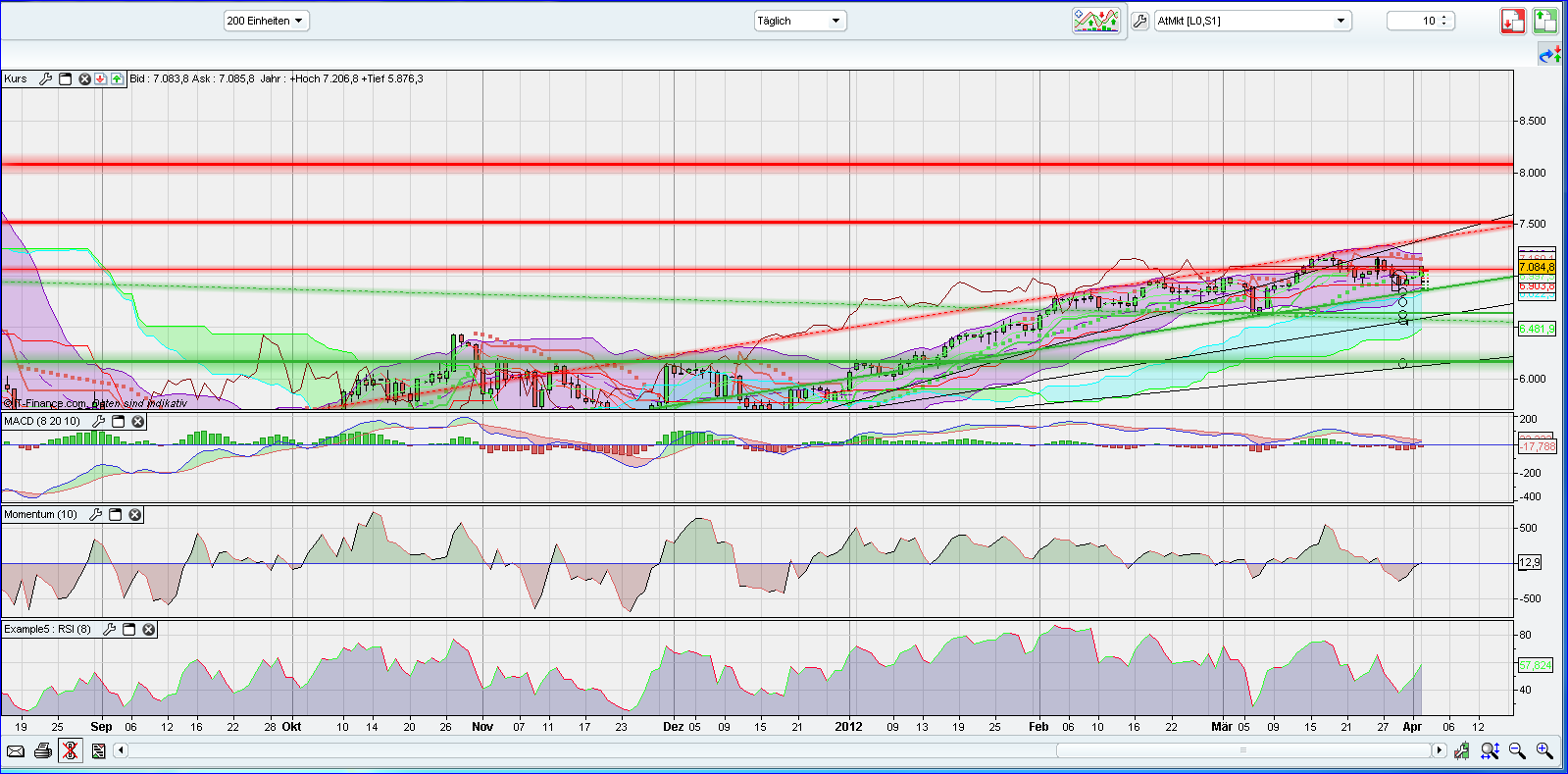Maximize the Momentum panel window icon
Image resolution: width=1568 pixels, height=774 pixels.
coord(116,515)
